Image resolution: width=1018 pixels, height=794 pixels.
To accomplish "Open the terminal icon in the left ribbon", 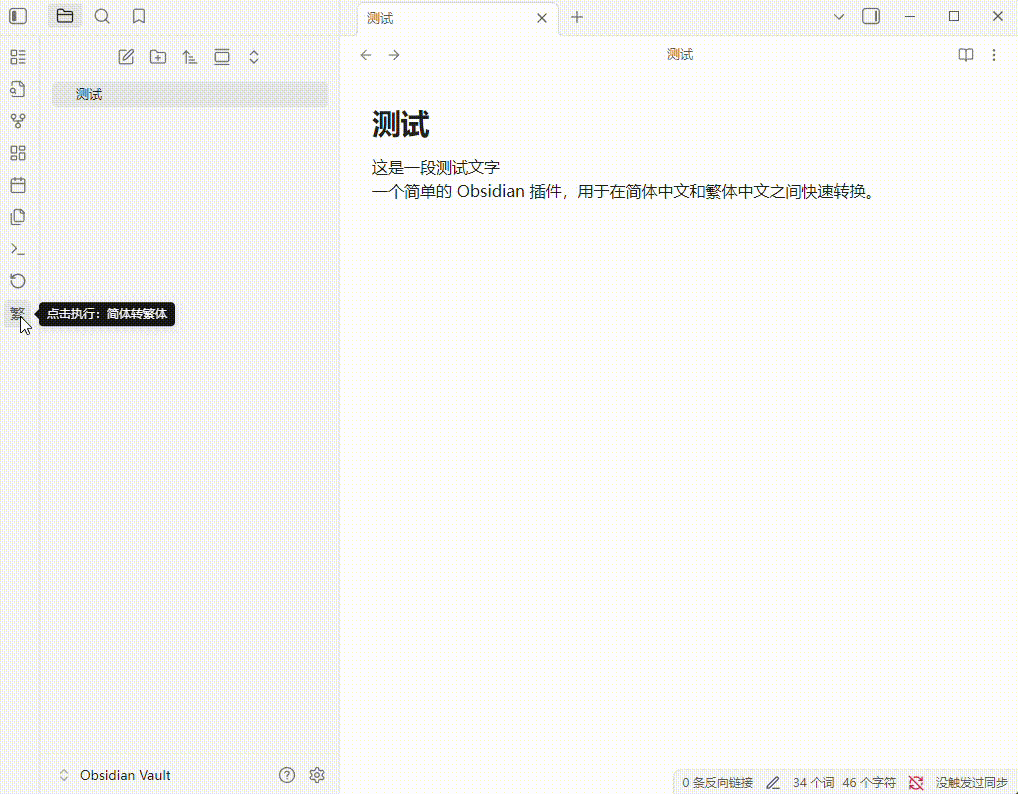I will point(17,248).
